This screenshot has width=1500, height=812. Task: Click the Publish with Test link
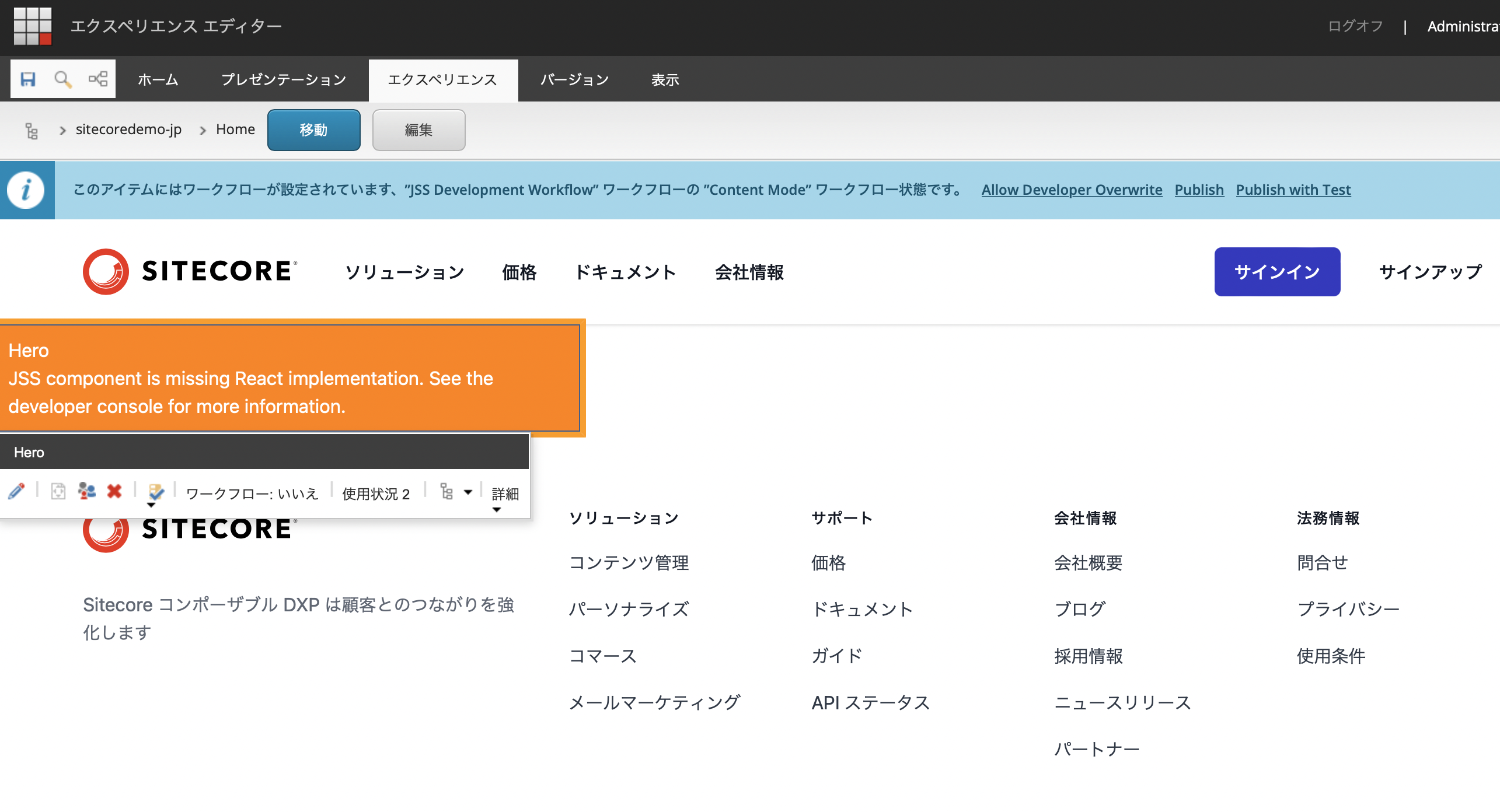1293,190
